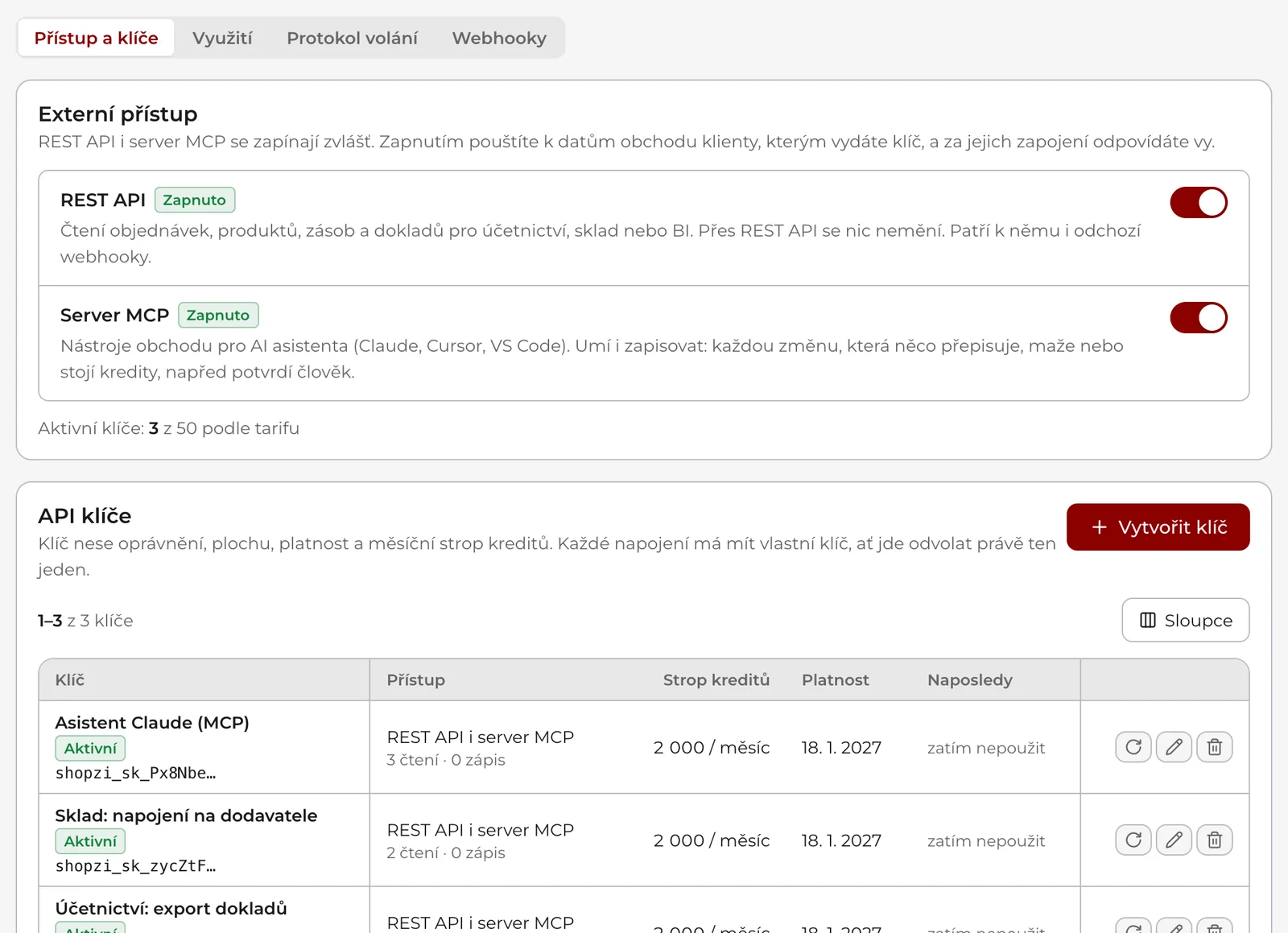
Task: Click the Zapnuto badge next to Server MCP
Action: point(218,315)
